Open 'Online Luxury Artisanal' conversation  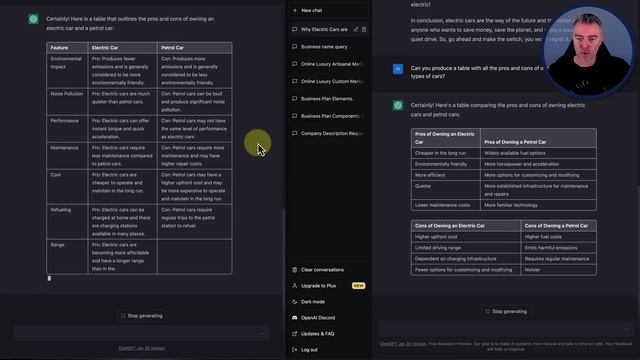point(329,64)
